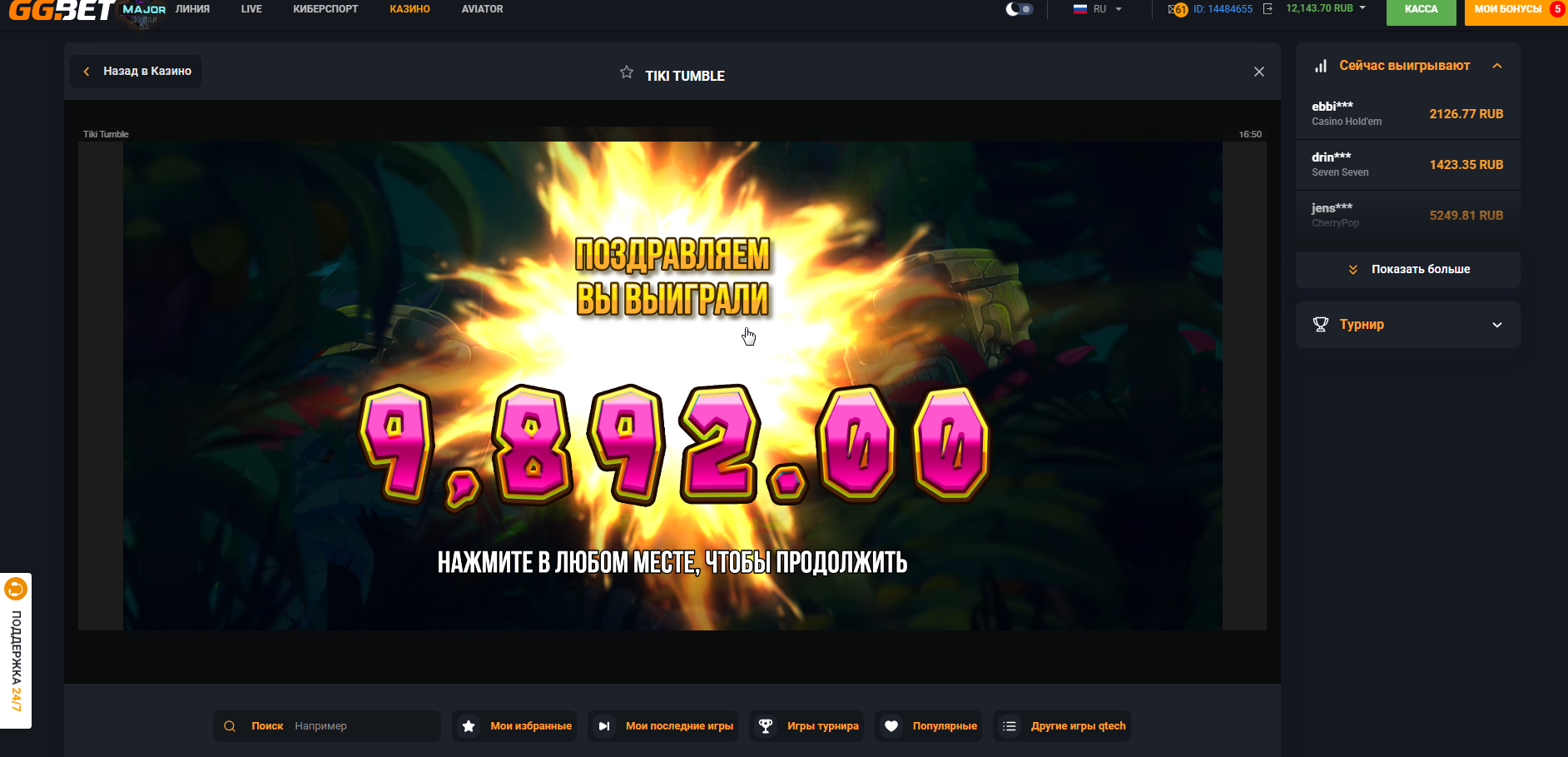Click the search magnifier icon
Screen dimensions: 1568x757
[230, 726]
